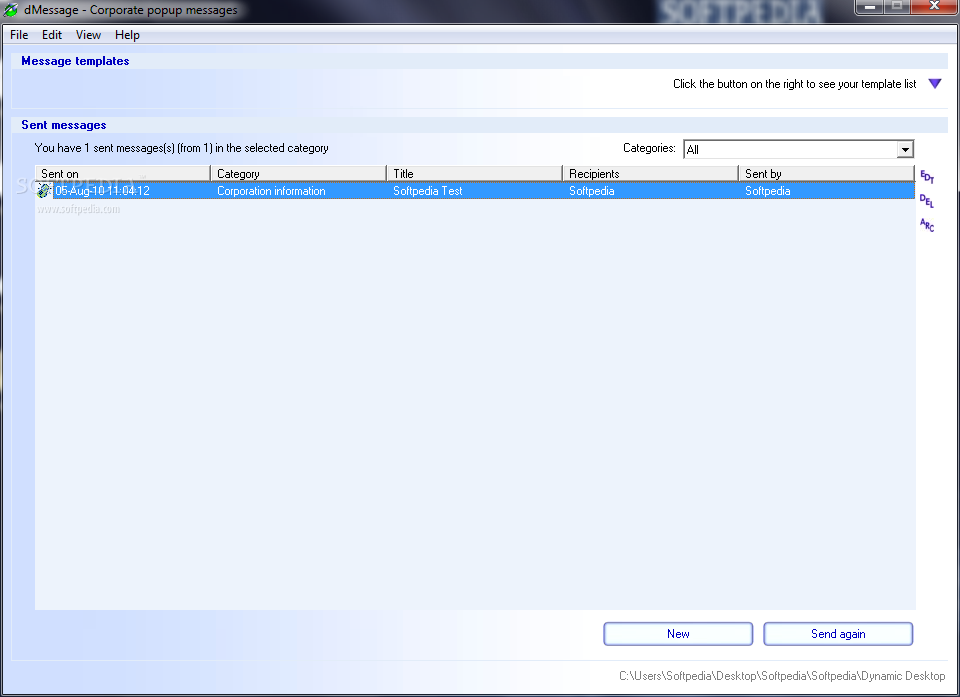Open the View menu
Image resolution: width=960 pixels, height=697 pixels.
[88, 35]
